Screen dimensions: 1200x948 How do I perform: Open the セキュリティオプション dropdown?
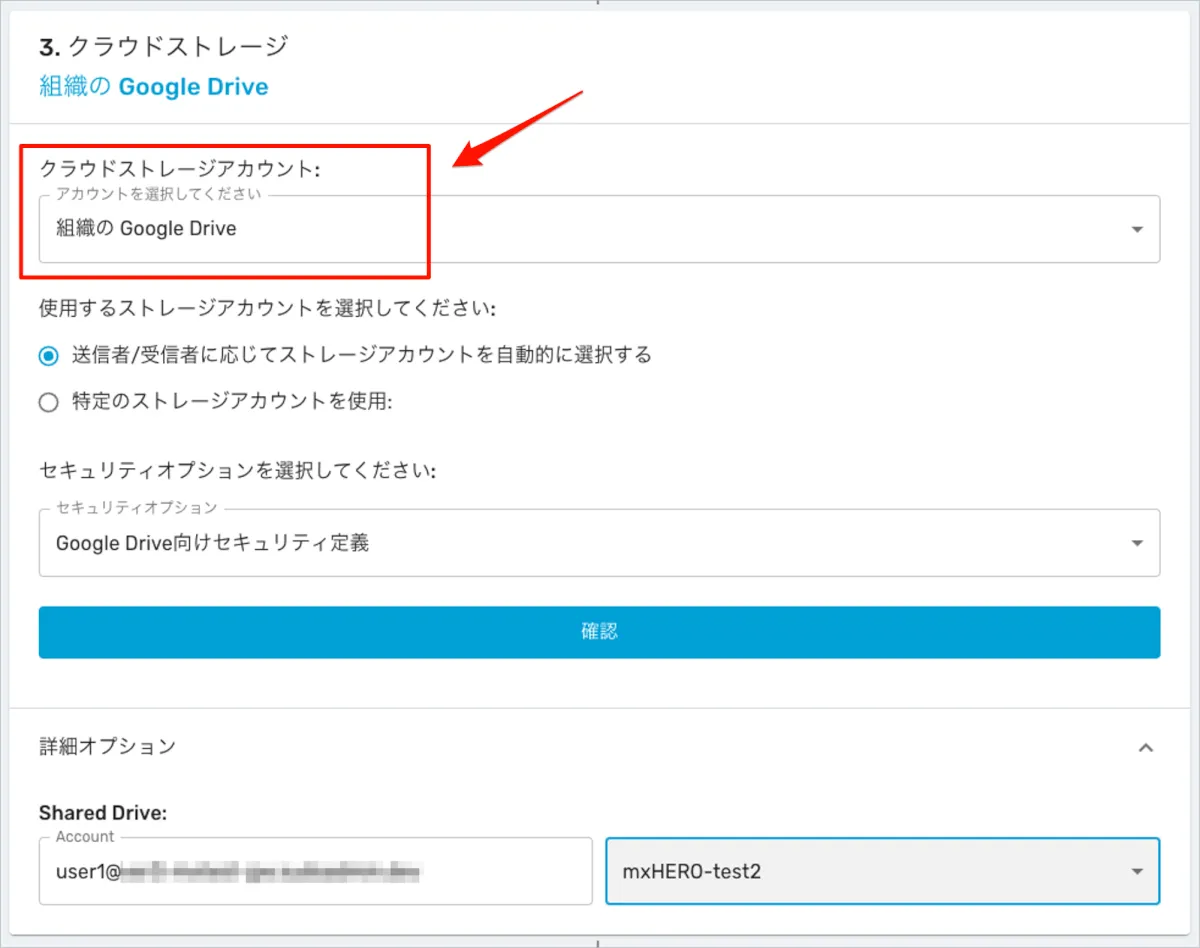point(599,543)
